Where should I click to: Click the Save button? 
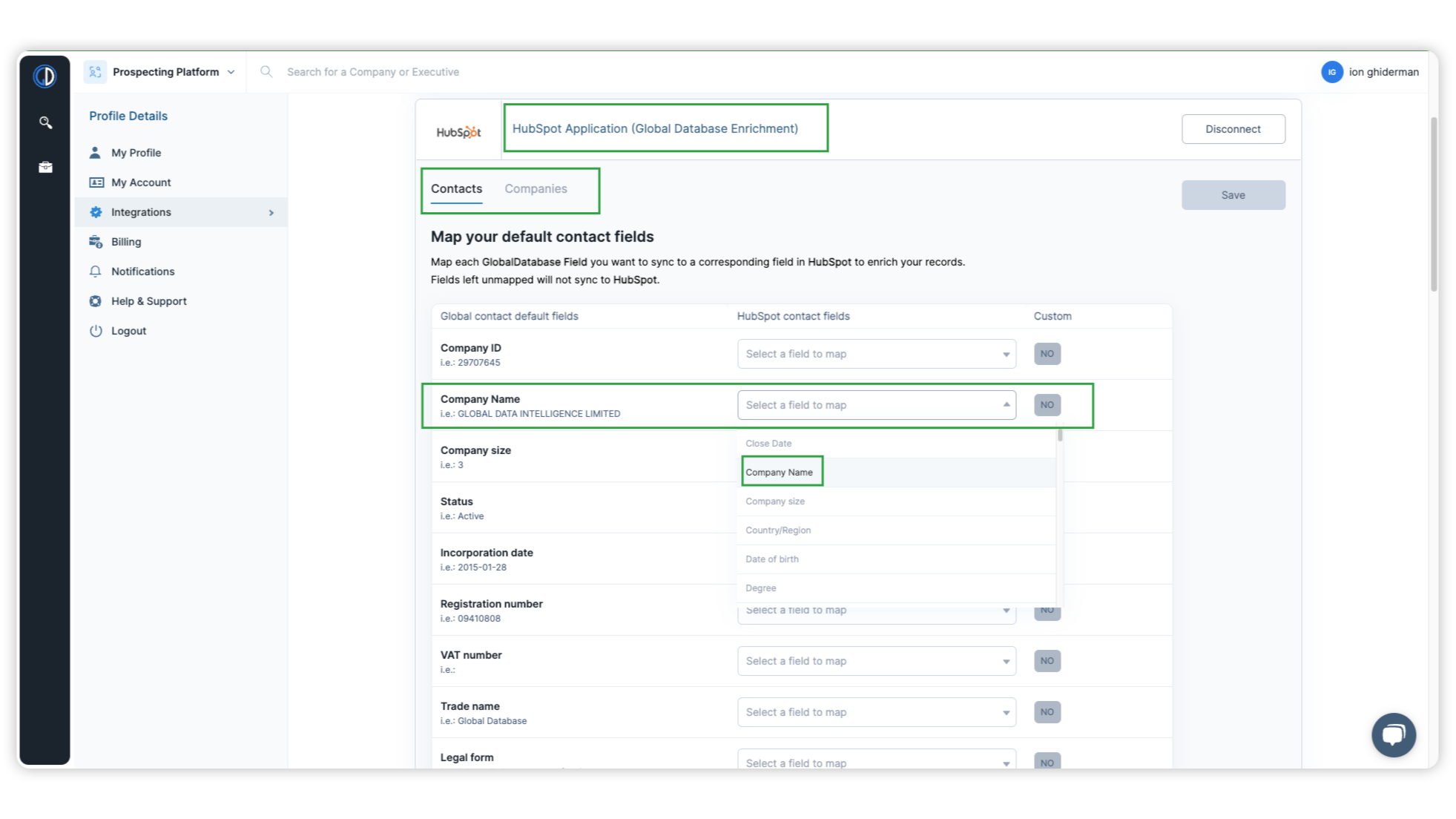tap(1233, 195)
